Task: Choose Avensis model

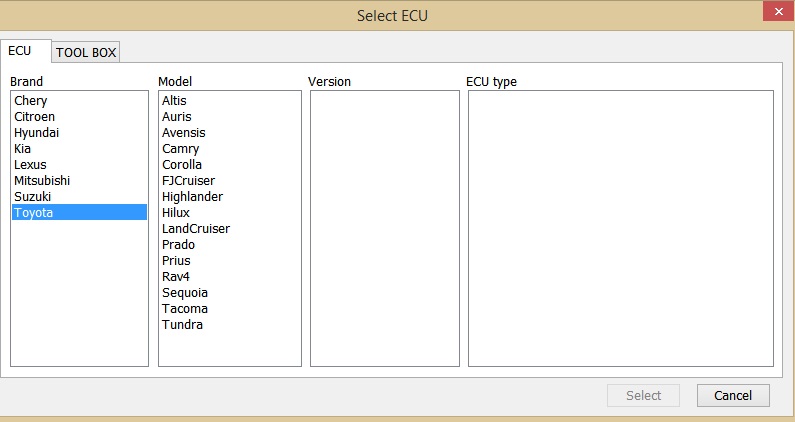Action: [x=184, y=133]
